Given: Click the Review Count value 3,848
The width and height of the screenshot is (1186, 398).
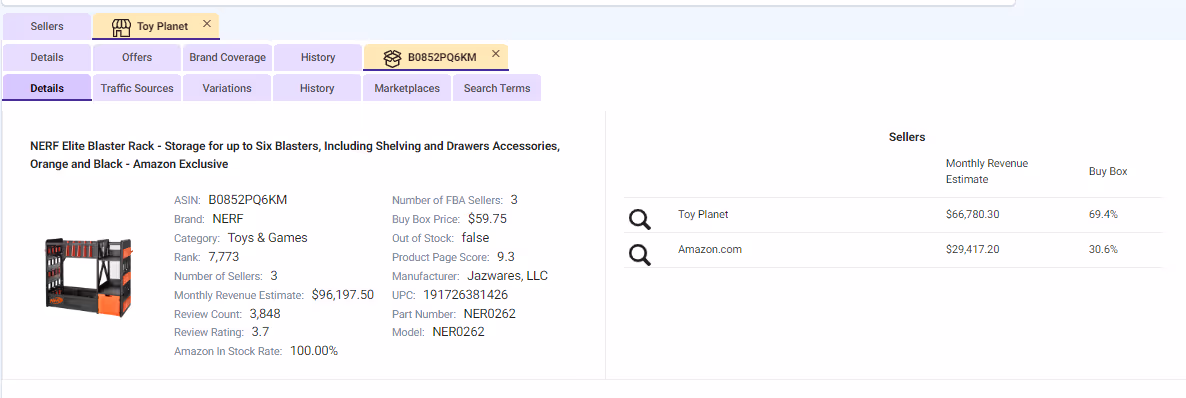Looking at the screenshot, I should (265, 313).
